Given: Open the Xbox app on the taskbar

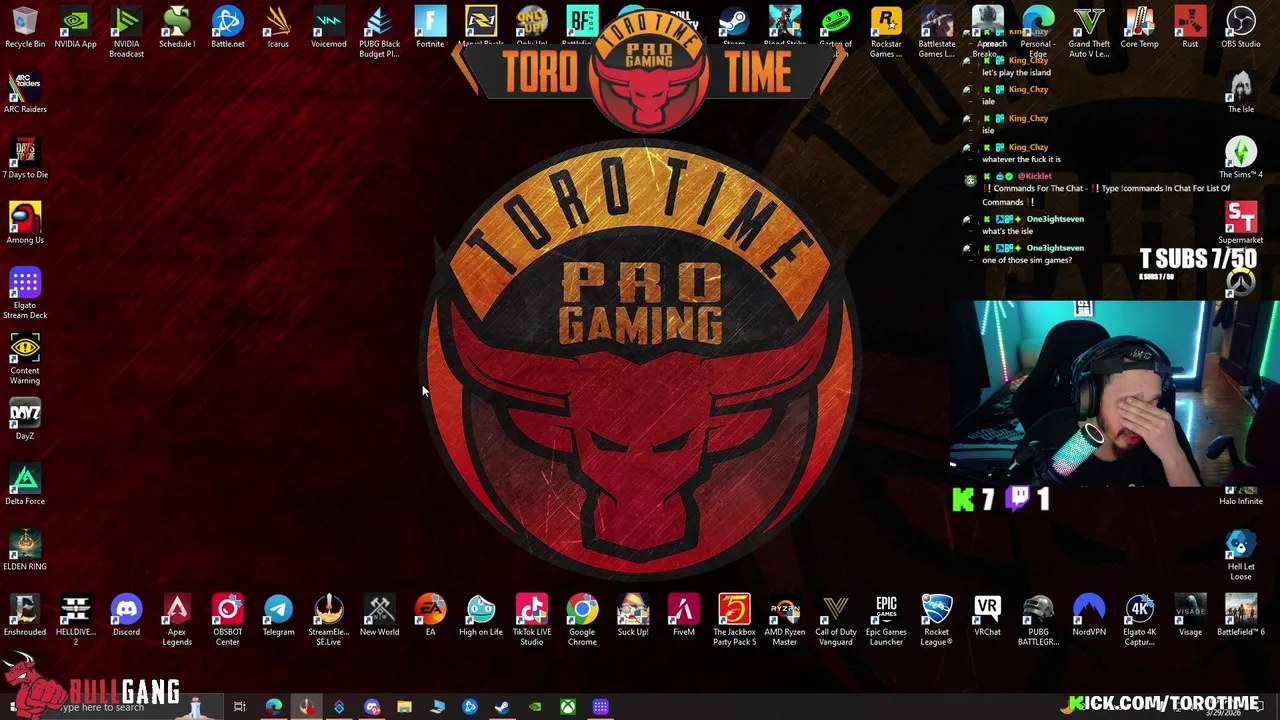Looking at the screenshot, I should (x=567, y=707).
